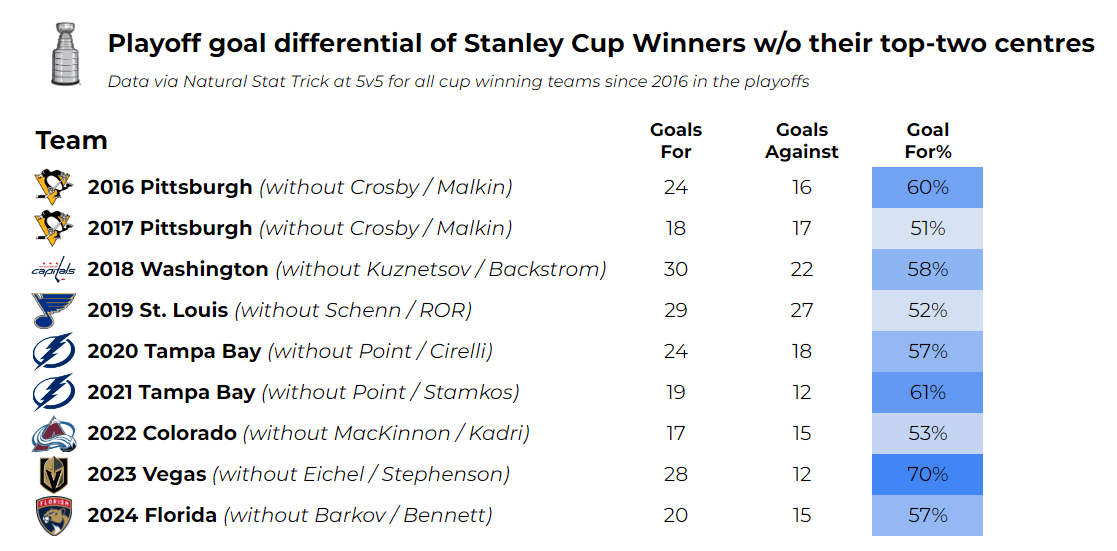This screenshot has width=1117, height=551.
Task: Click the 2021 Tampa Bay Lightning logo
Action: click(x=54, y=393)
